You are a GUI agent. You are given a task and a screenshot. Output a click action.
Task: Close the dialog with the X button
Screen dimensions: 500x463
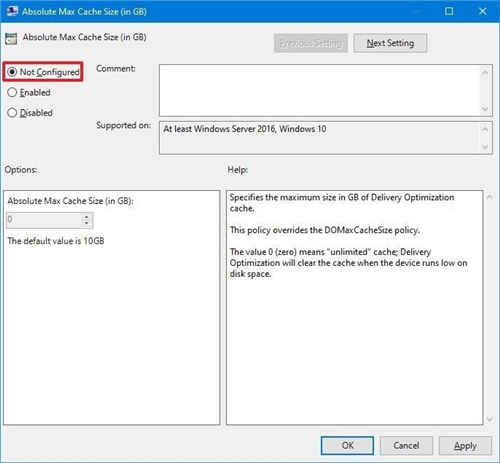[482, 11]
